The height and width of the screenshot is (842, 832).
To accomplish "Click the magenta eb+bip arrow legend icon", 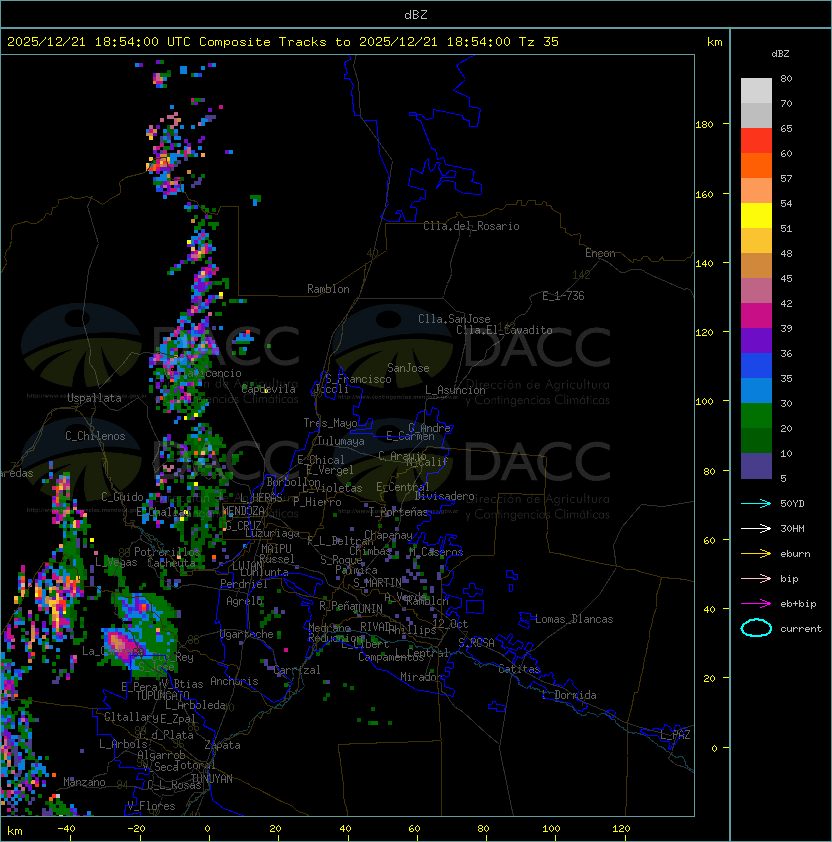I will (x=756, y=604).
